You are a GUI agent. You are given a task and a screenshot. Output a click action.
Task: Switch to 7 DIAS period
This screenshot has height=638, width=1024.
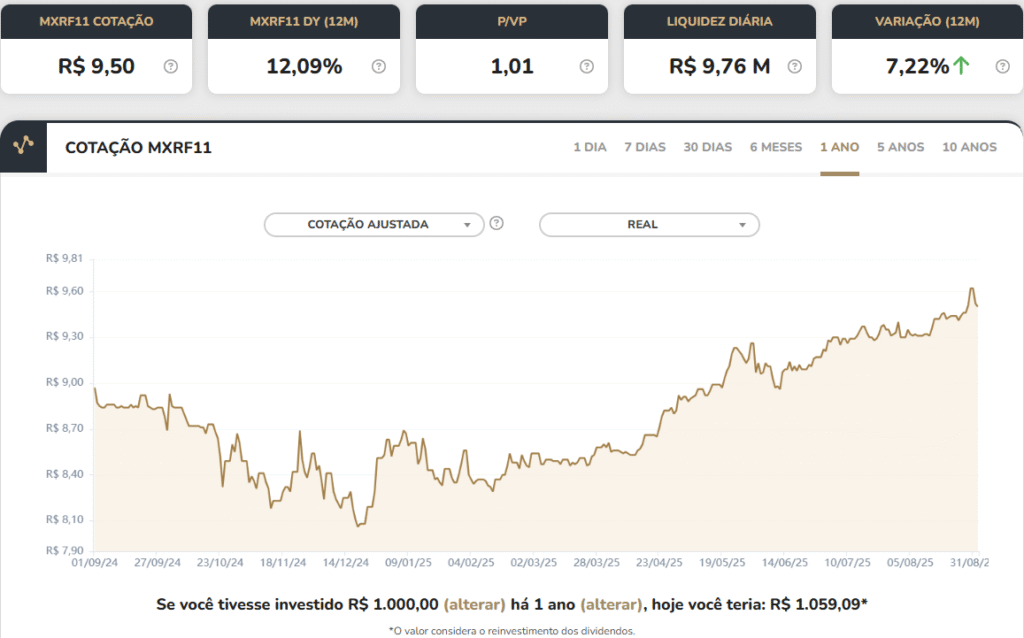pos(644,147)
